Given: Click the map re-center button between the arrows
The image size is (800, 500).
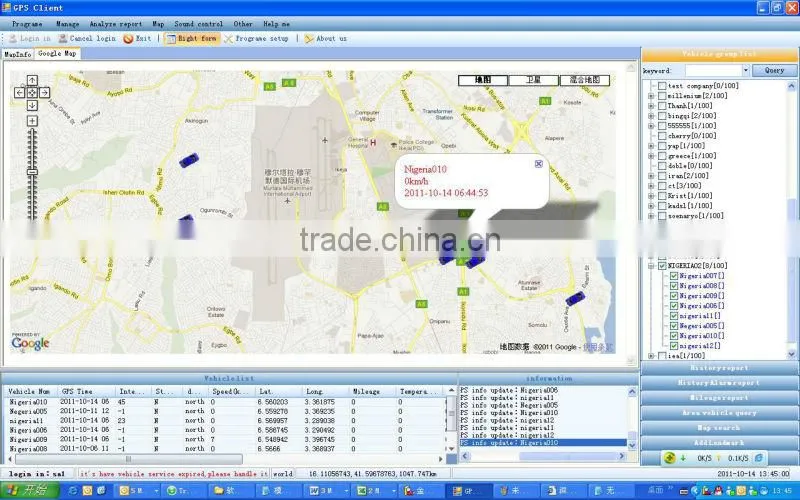Looking at the screenshot, I should [x=32, y=92].
